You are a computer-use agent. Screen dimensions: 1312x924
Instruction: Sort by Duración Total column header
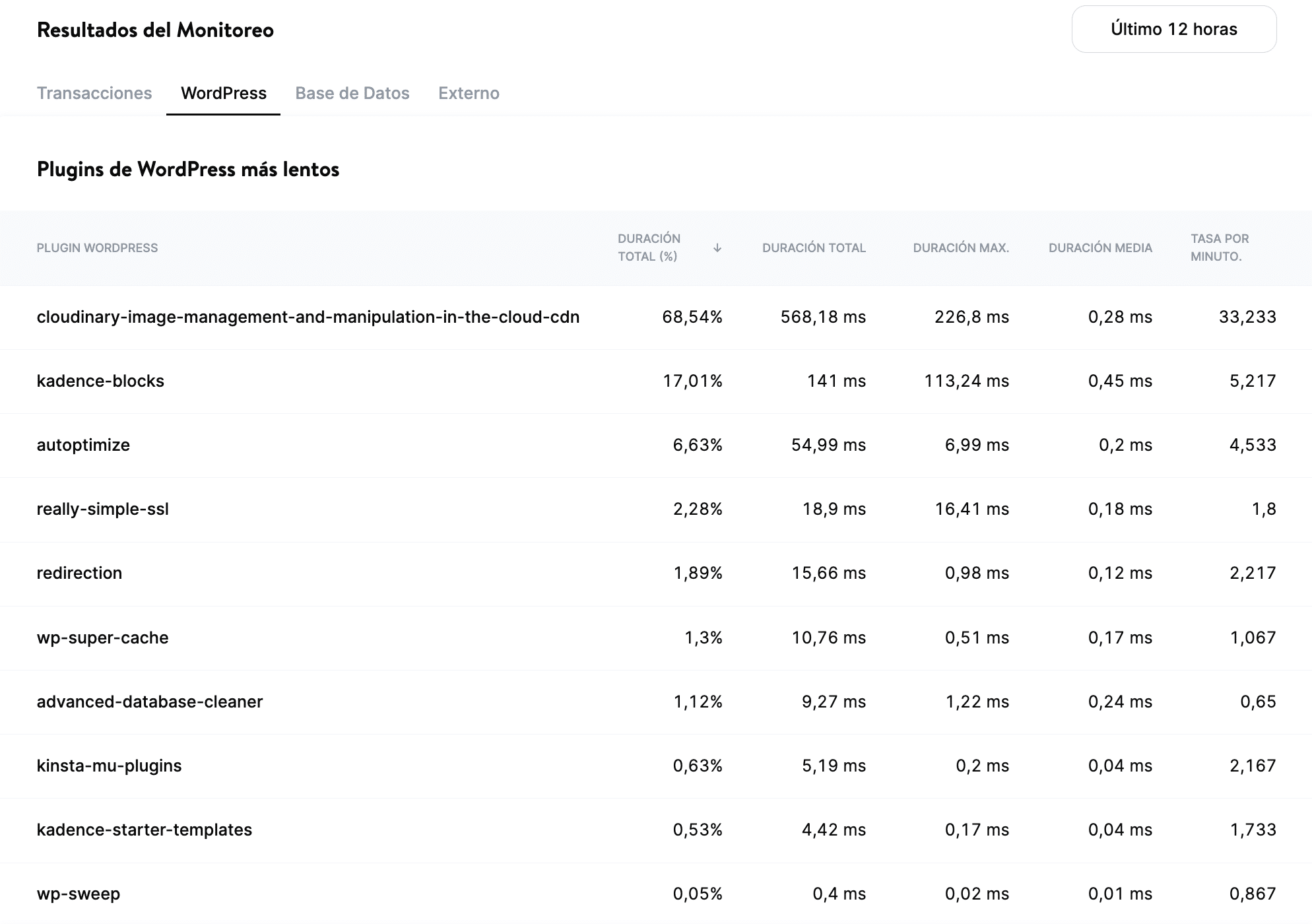[x=814, y=248]
